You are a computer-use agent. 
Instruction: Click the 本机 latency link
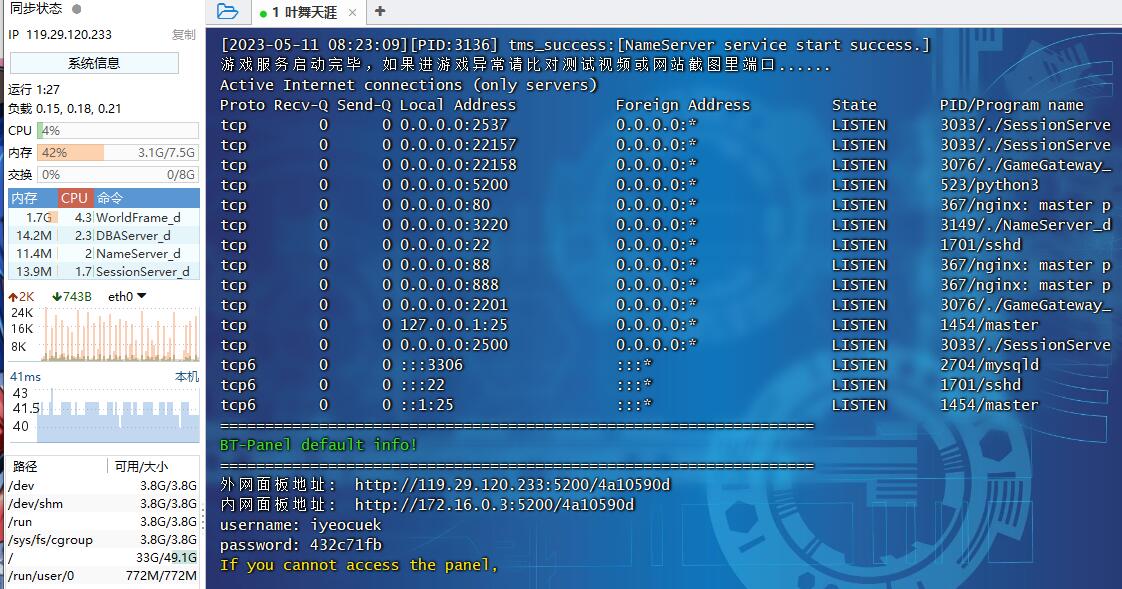coord(187,376)
